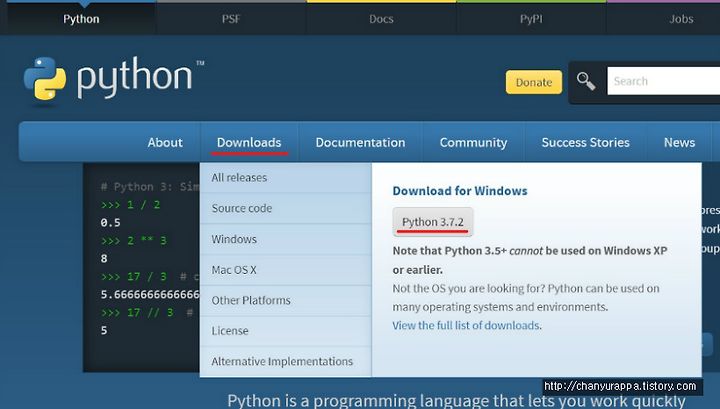Select Source code in Downloads submenu
The image size is (720, 409).
(x=286, y=208)
